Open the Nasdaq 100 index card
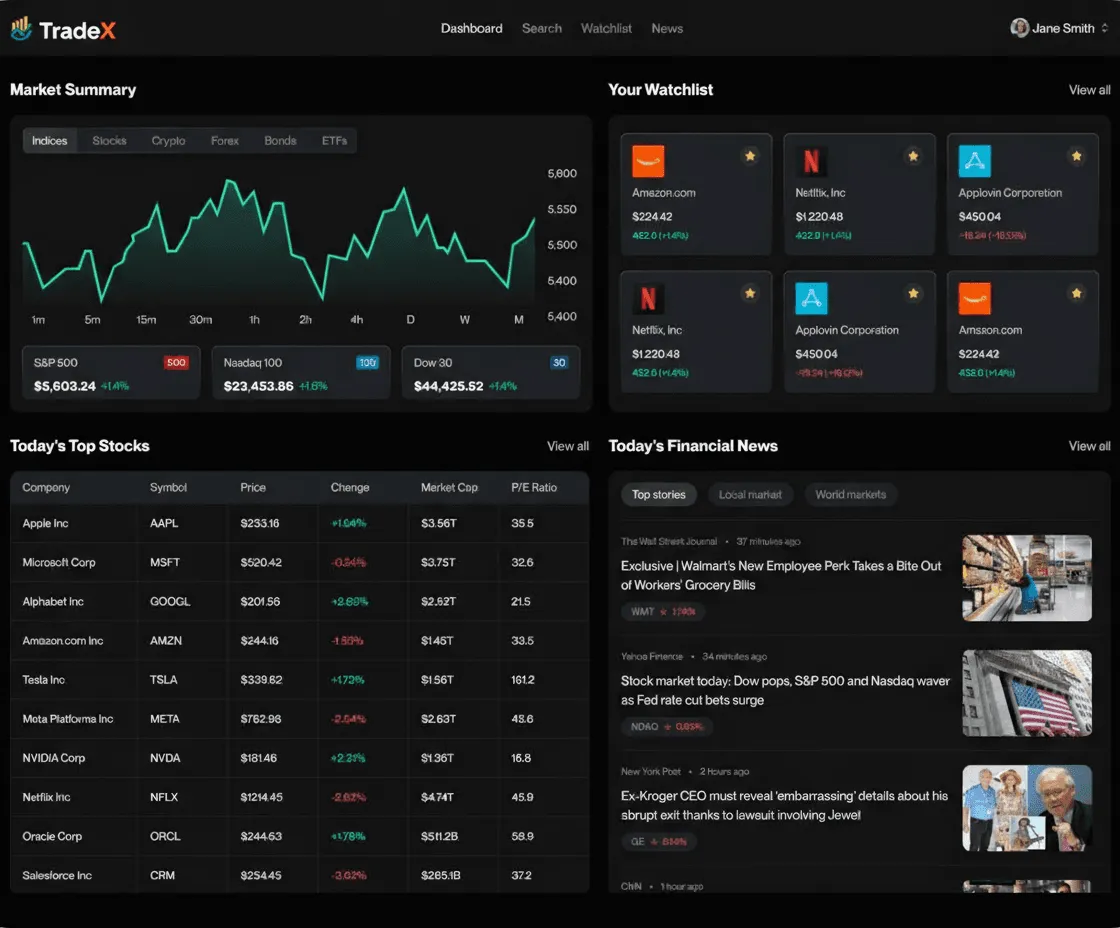 coord(301,373)
